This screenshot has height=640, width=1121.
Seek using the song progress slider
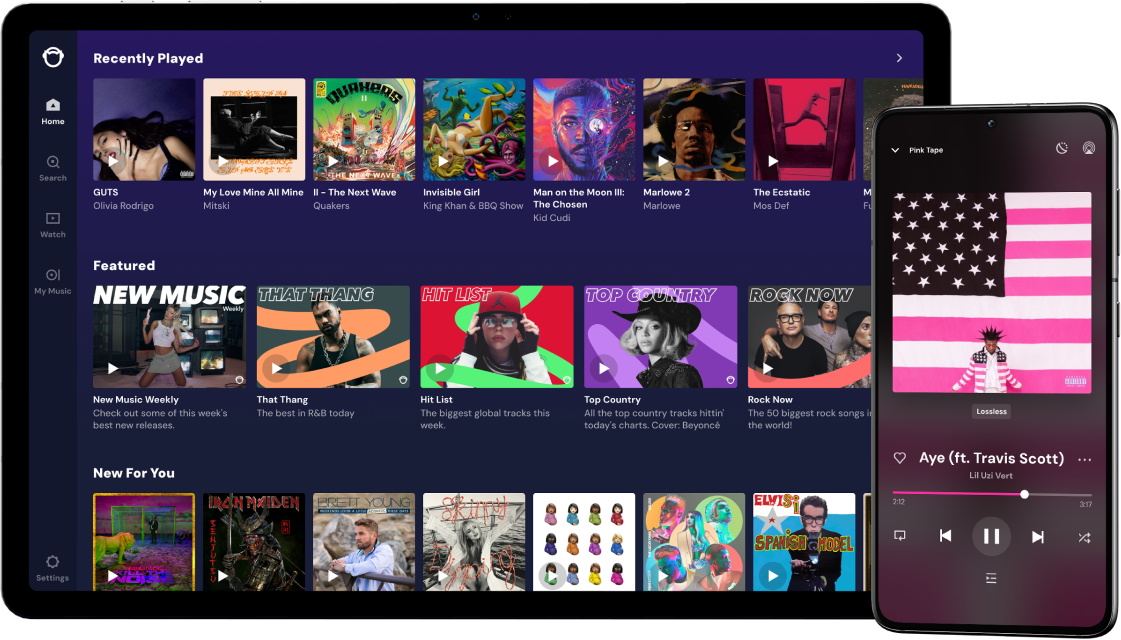coord(992,494)
